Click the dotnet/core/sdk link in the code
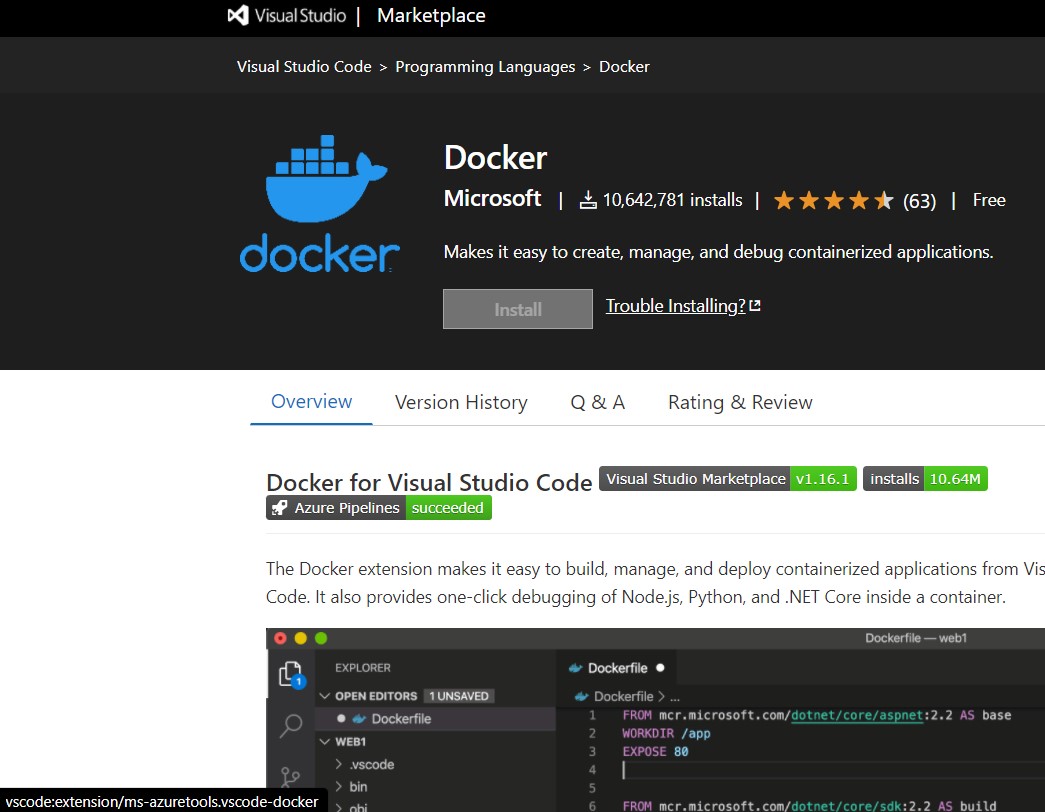The height and width of the screenshot is (812, 1045). pyautogui.click(x=846, y=805)
